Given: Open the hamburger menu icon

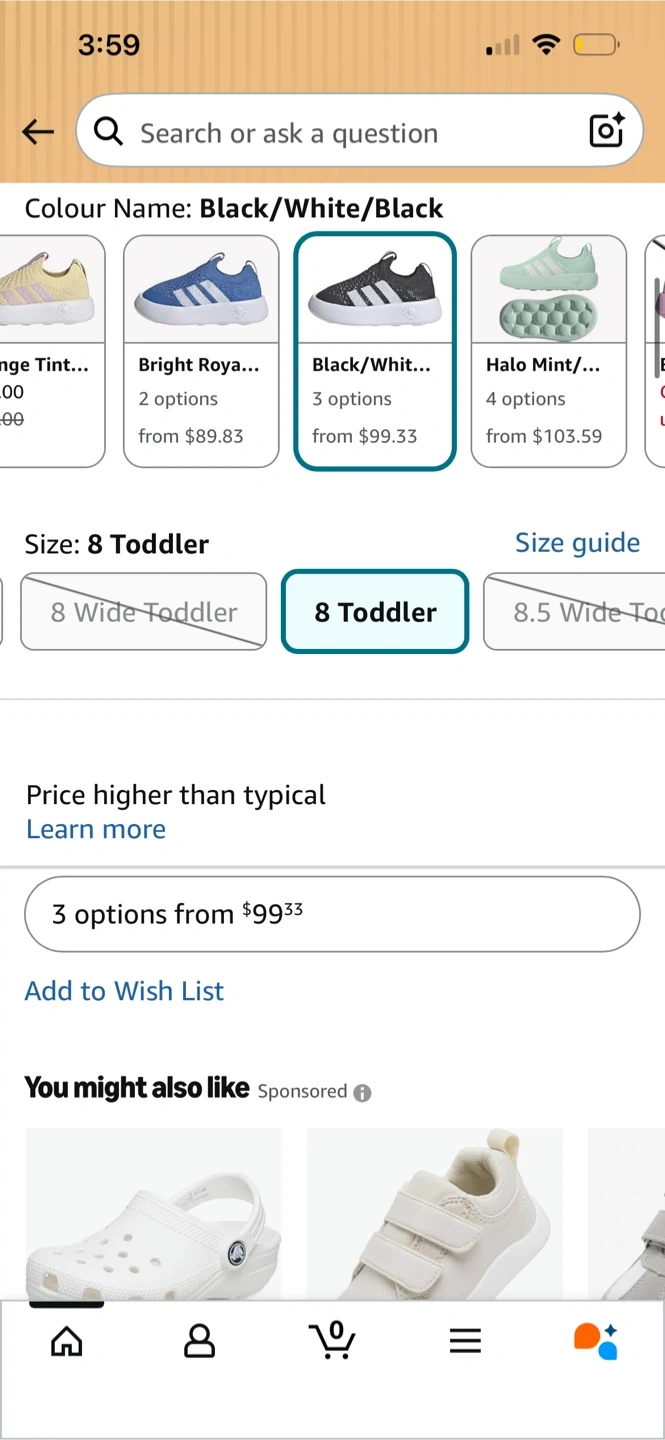Looking at the screenshot, I should click(x=465, y=1341).
